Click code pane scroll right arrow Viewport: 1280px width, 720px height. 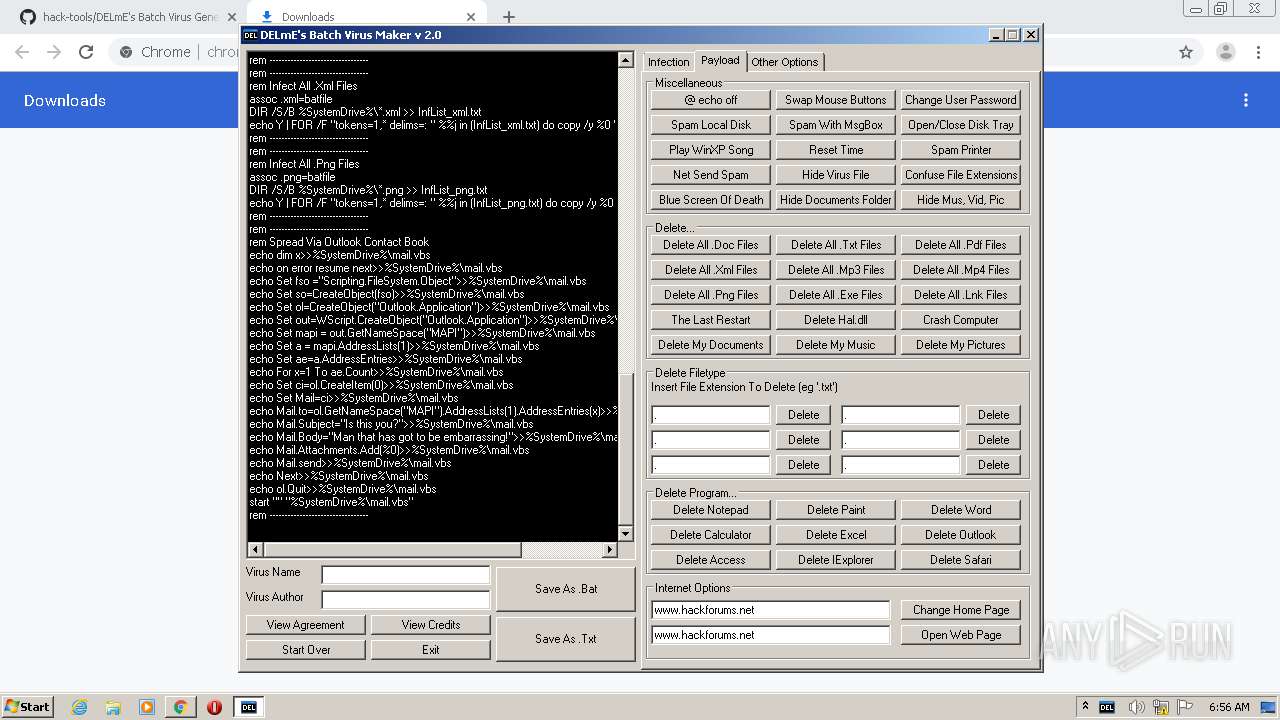pyautogui.click(x=610, y=550)
